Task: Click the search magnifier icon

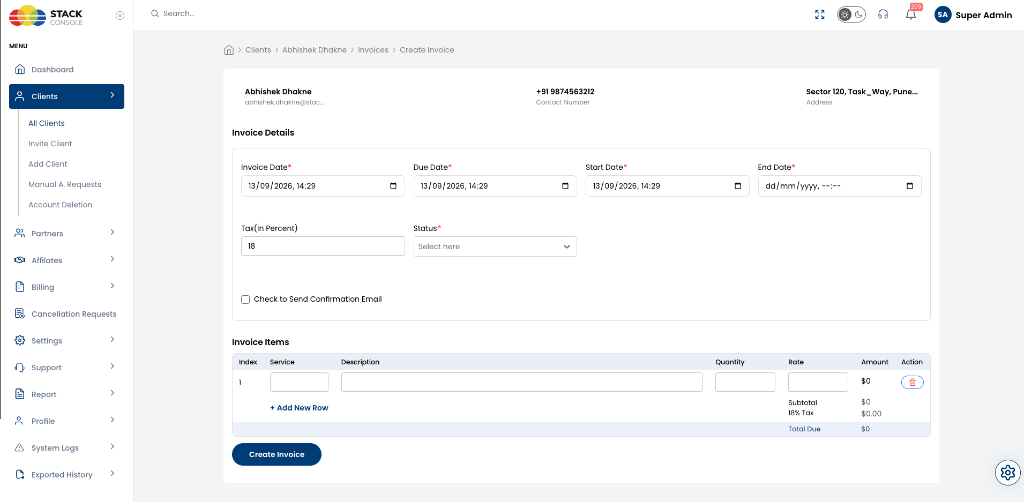Action: pos(155,13)
